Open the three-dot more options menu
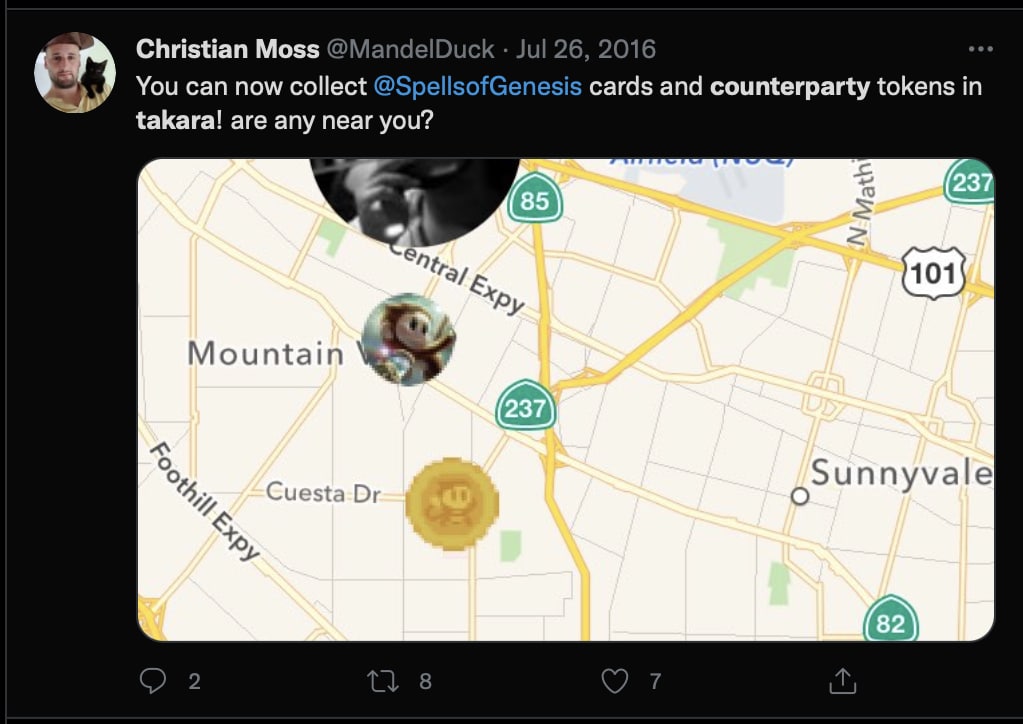This screenshot has height=724, width=1023. pos(981,49)
